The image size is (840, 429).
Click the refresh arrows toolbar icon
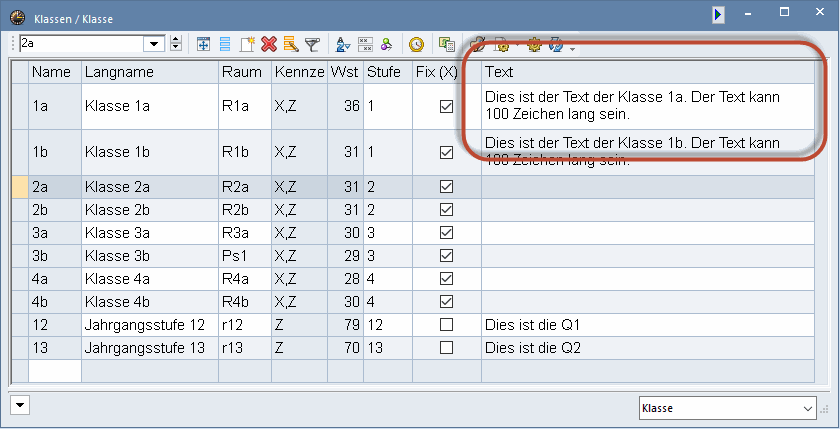point(556,45)
